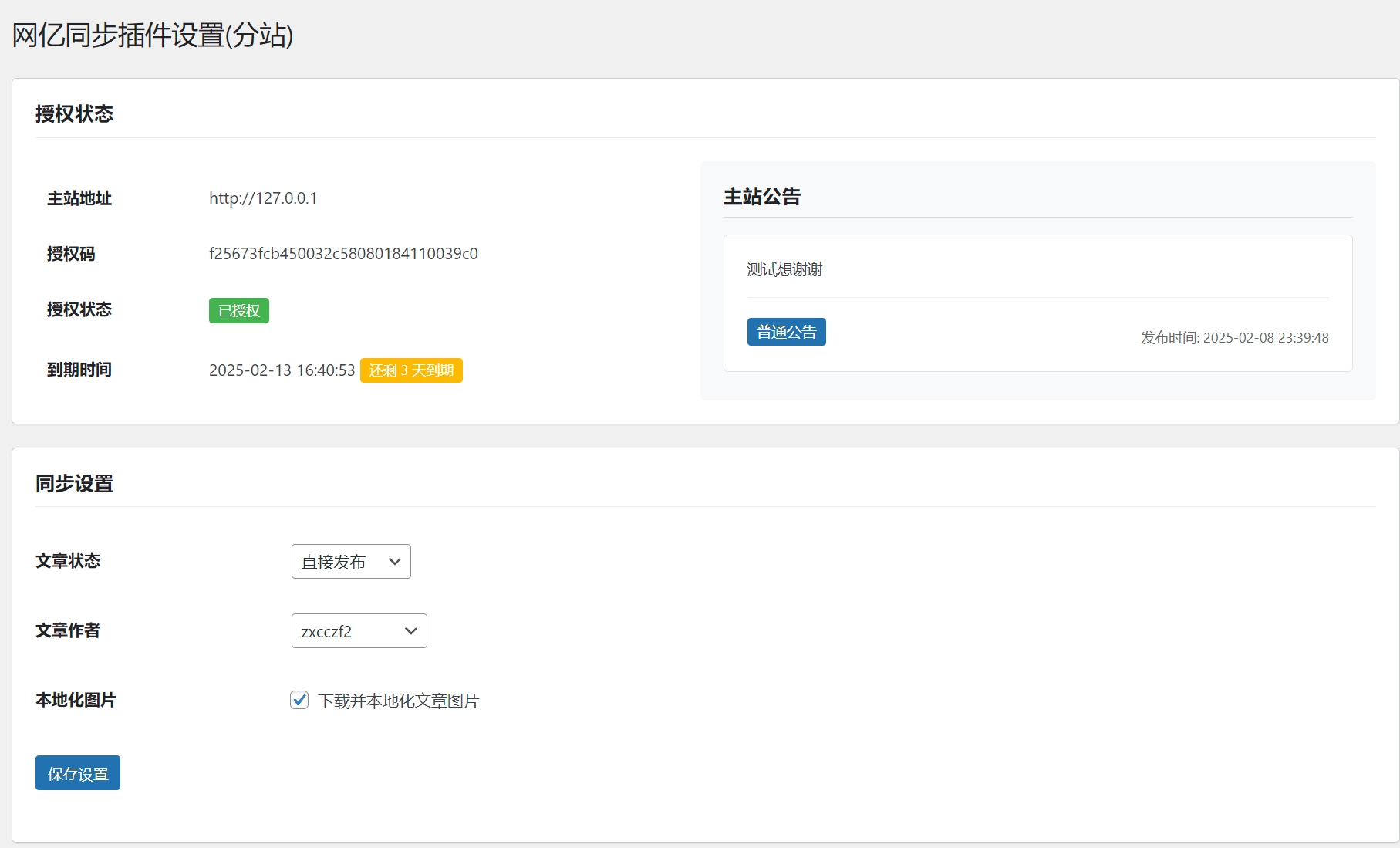Click the 保存设置 button
The image size is (1400, 848).
(78, 773)
